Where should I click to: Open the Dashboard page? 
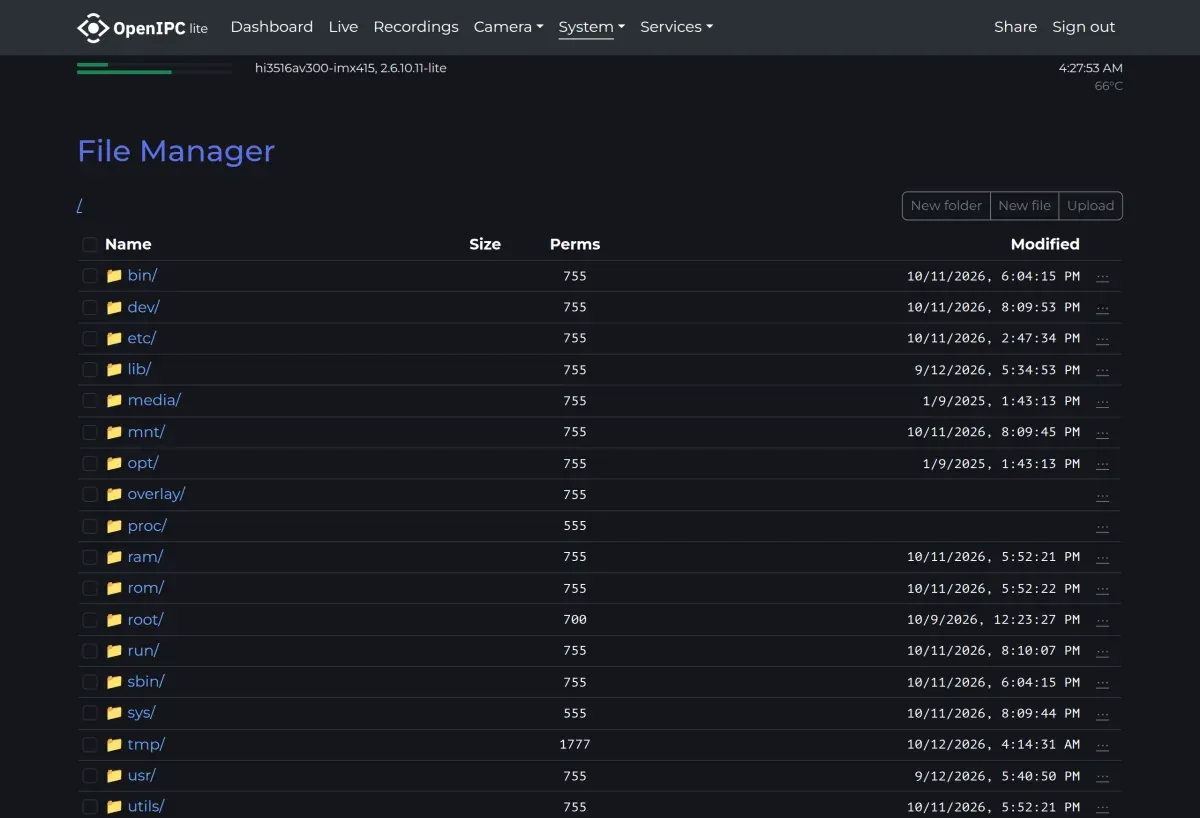pyautogui.click(x=271, y=27)
